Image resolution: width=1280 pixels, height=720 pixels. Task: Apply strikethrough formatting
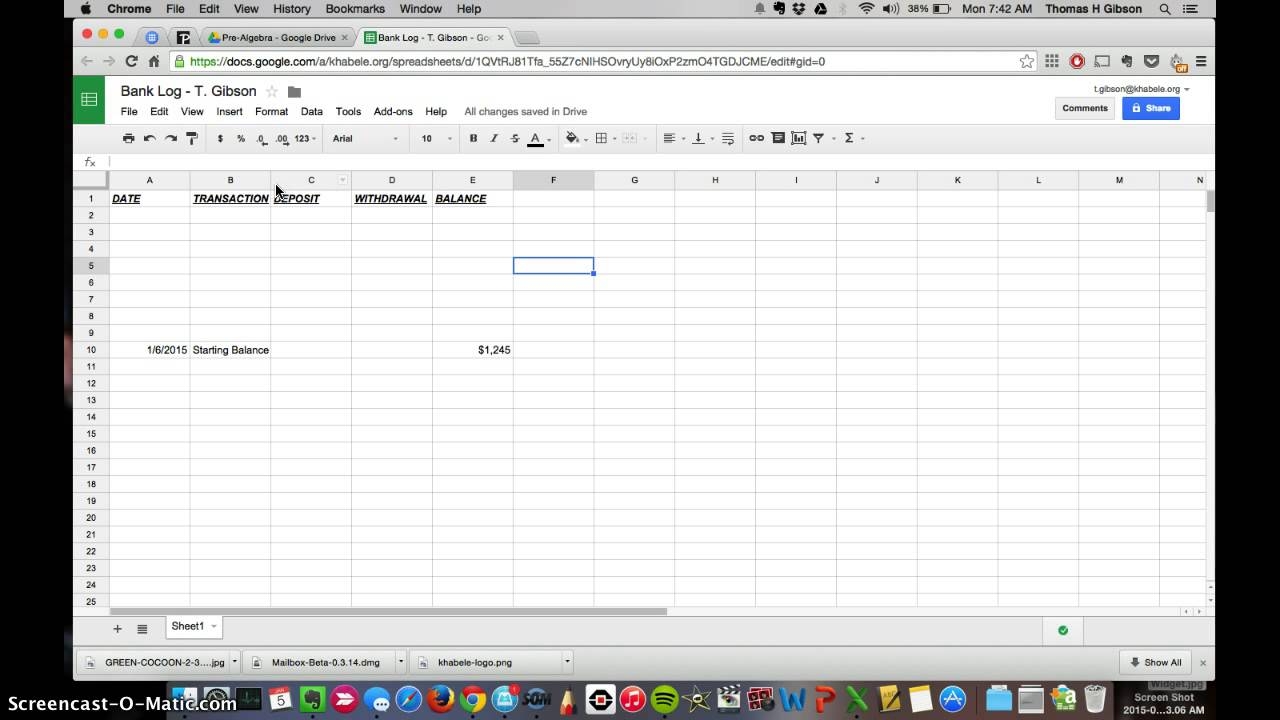tap(515, 138)
